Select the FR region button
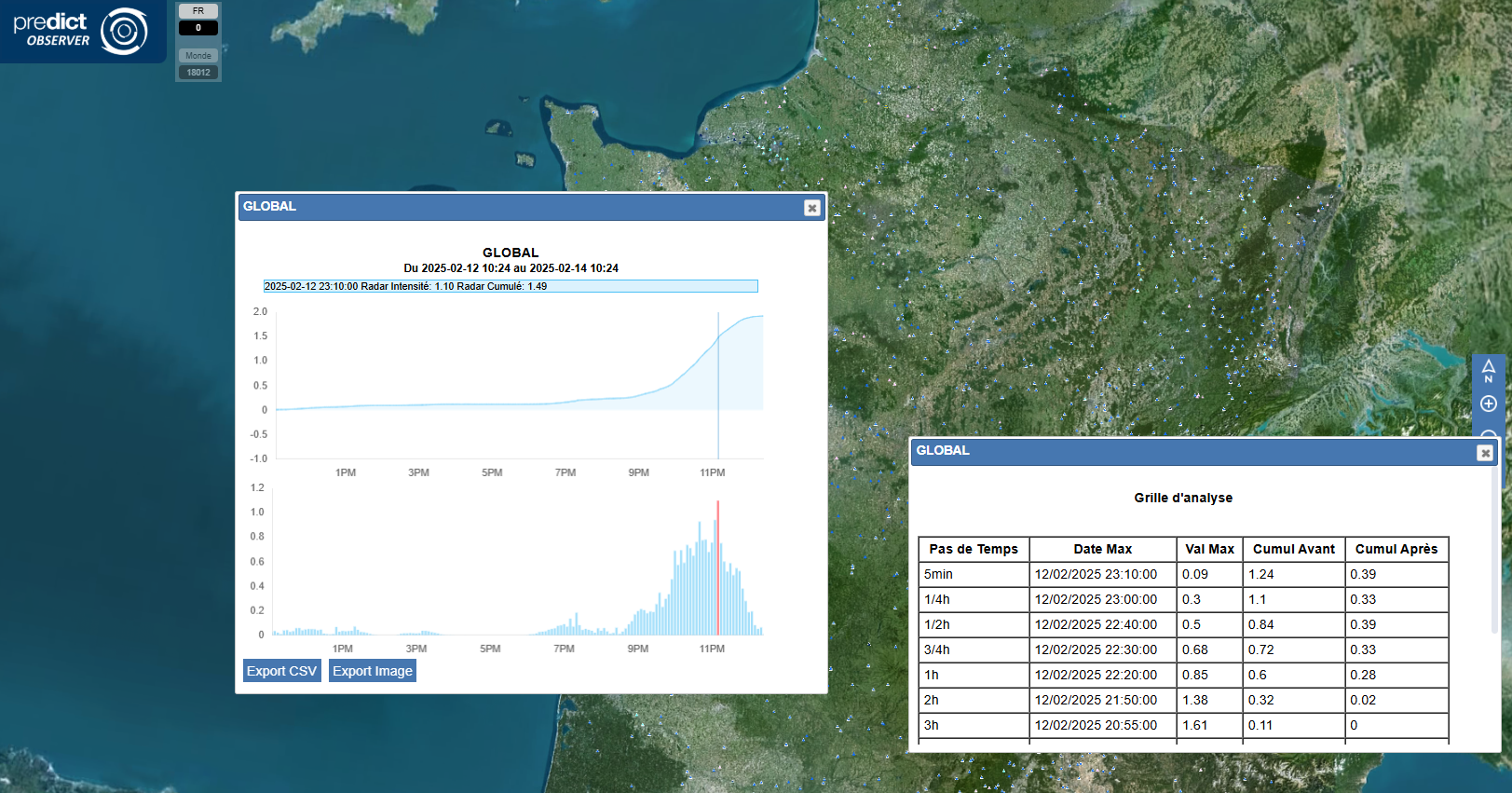The height and width of the screenshot is (793, 1512). (198, 11)
